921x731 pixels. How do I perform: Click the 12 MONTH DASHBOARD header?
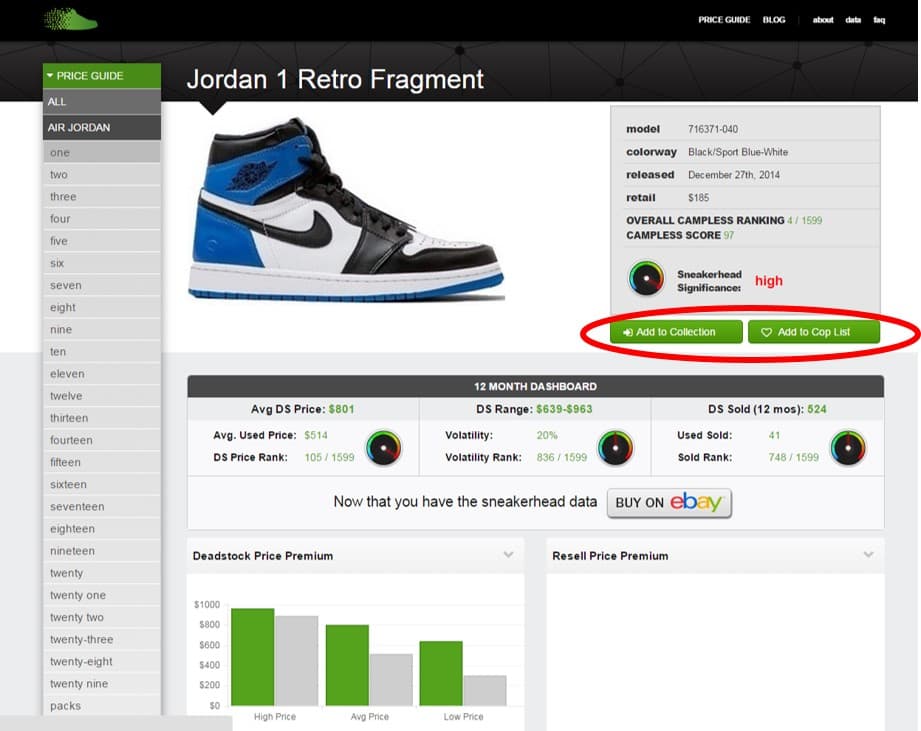pos(535,386)
